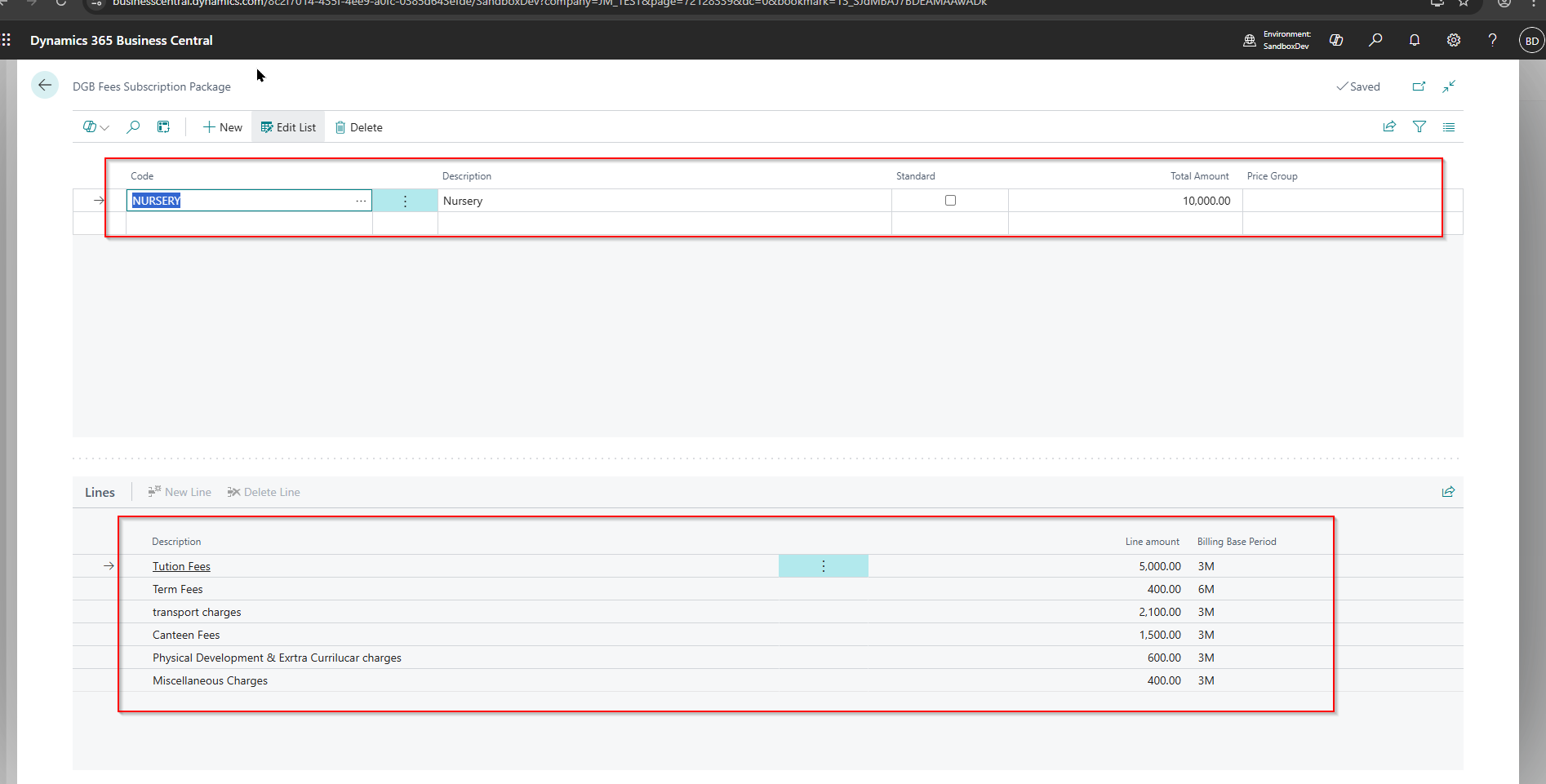Open notifications bell
Viewport: 1546px width, 784px height.
pos(1415,40)
